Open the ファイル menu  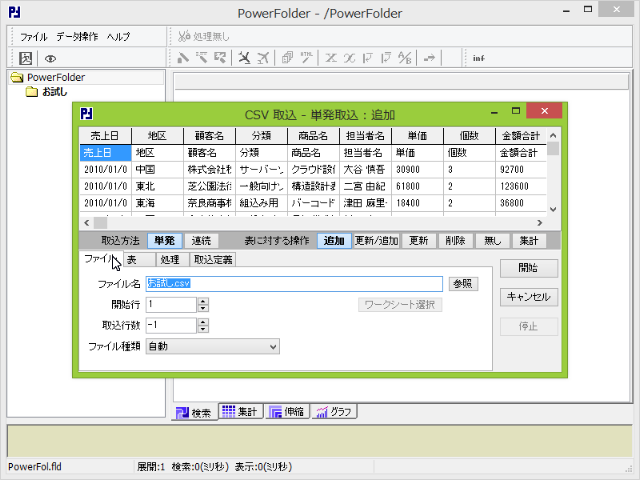[34, 37]
